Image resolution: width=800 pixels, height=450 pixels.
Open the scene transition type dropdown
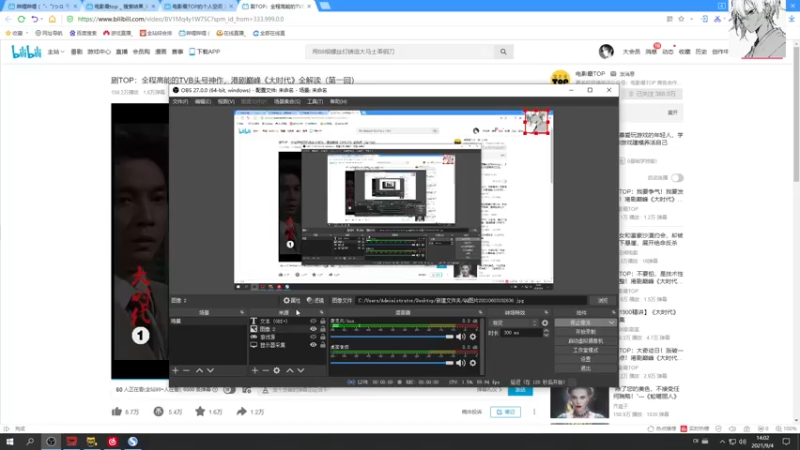pyautogui.click(x=514, y=323)
